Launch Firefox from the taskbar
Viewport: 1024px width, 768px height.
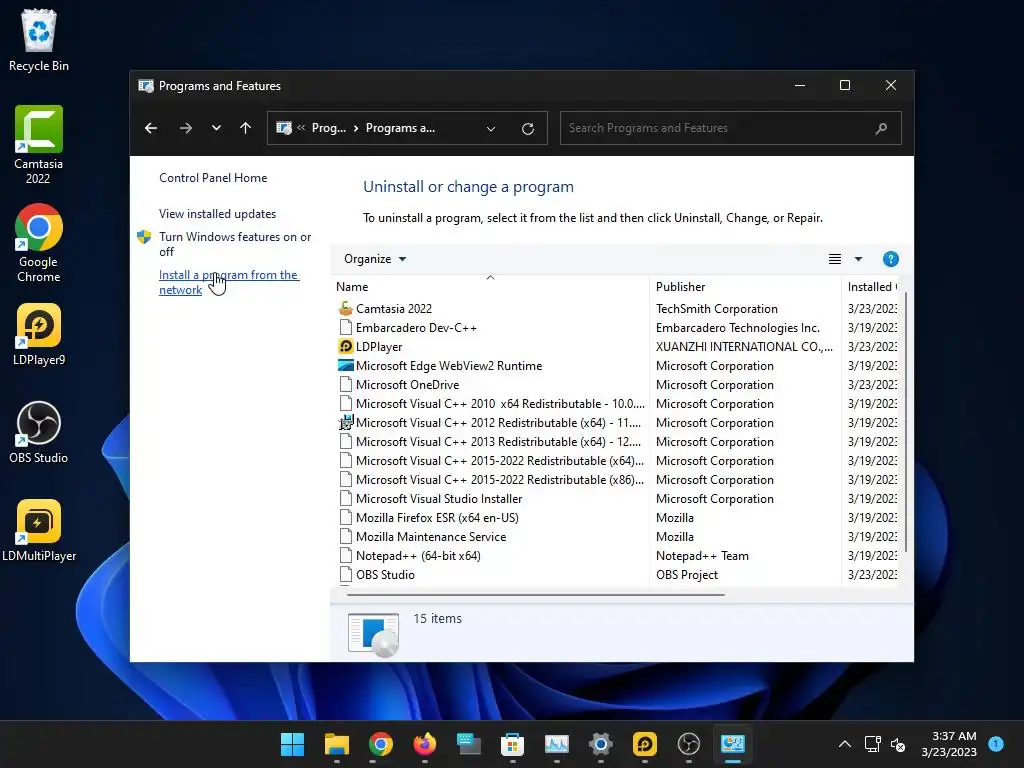tap(424, 744)
